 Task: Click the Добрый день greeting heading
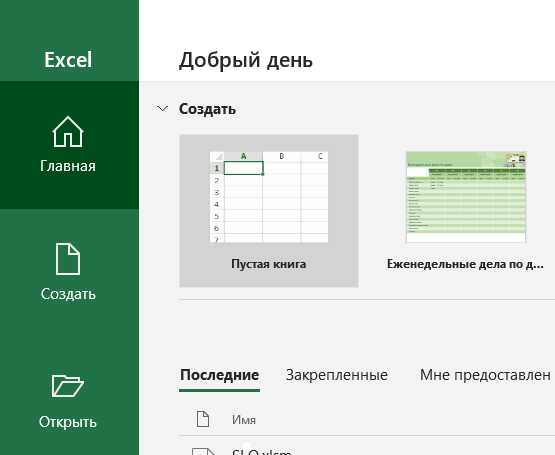pos(246,60)
